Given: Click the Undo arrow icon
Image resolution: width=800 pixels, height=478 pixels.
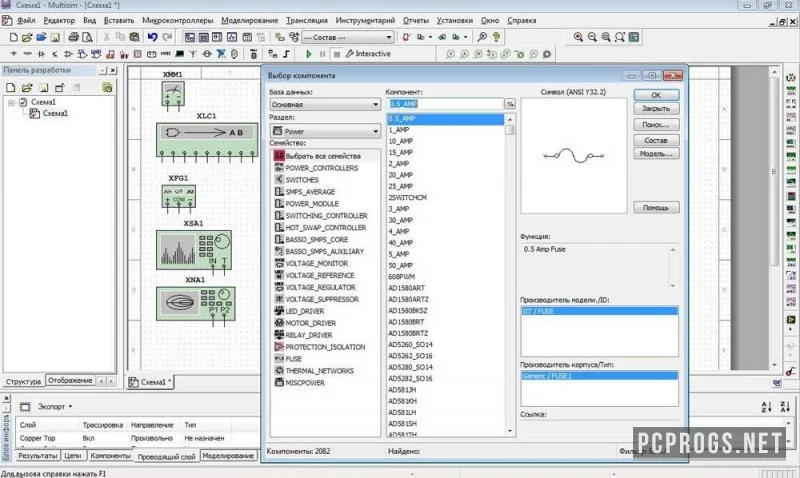Looking at the screenshot, I should pos(153,37).
